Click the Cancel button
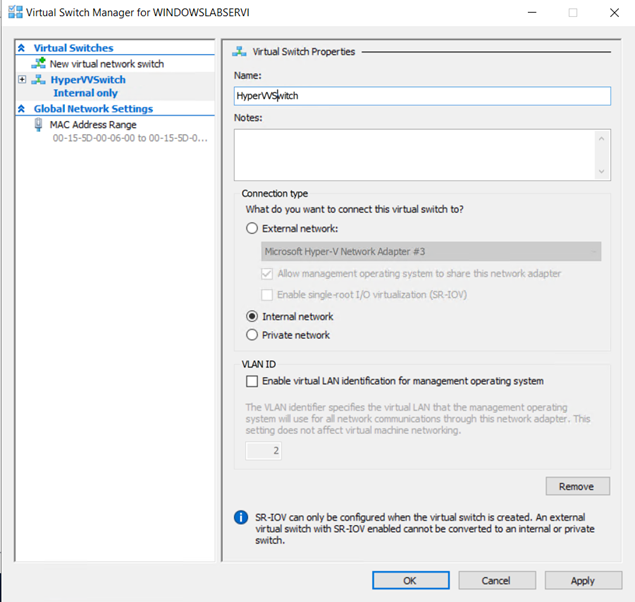635x602 pixels. pos(497,581)
